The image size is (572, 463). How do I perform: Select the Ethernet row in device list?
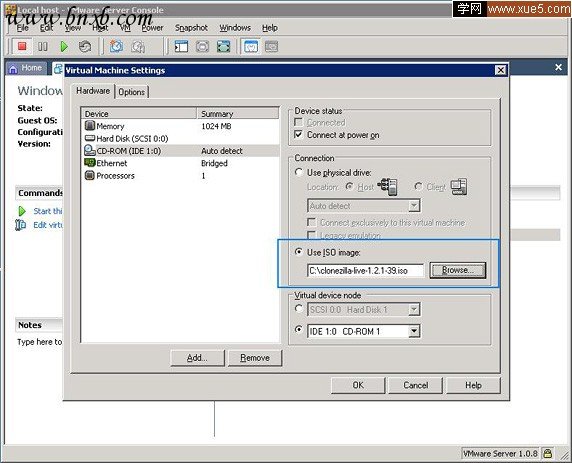(181, 163)
